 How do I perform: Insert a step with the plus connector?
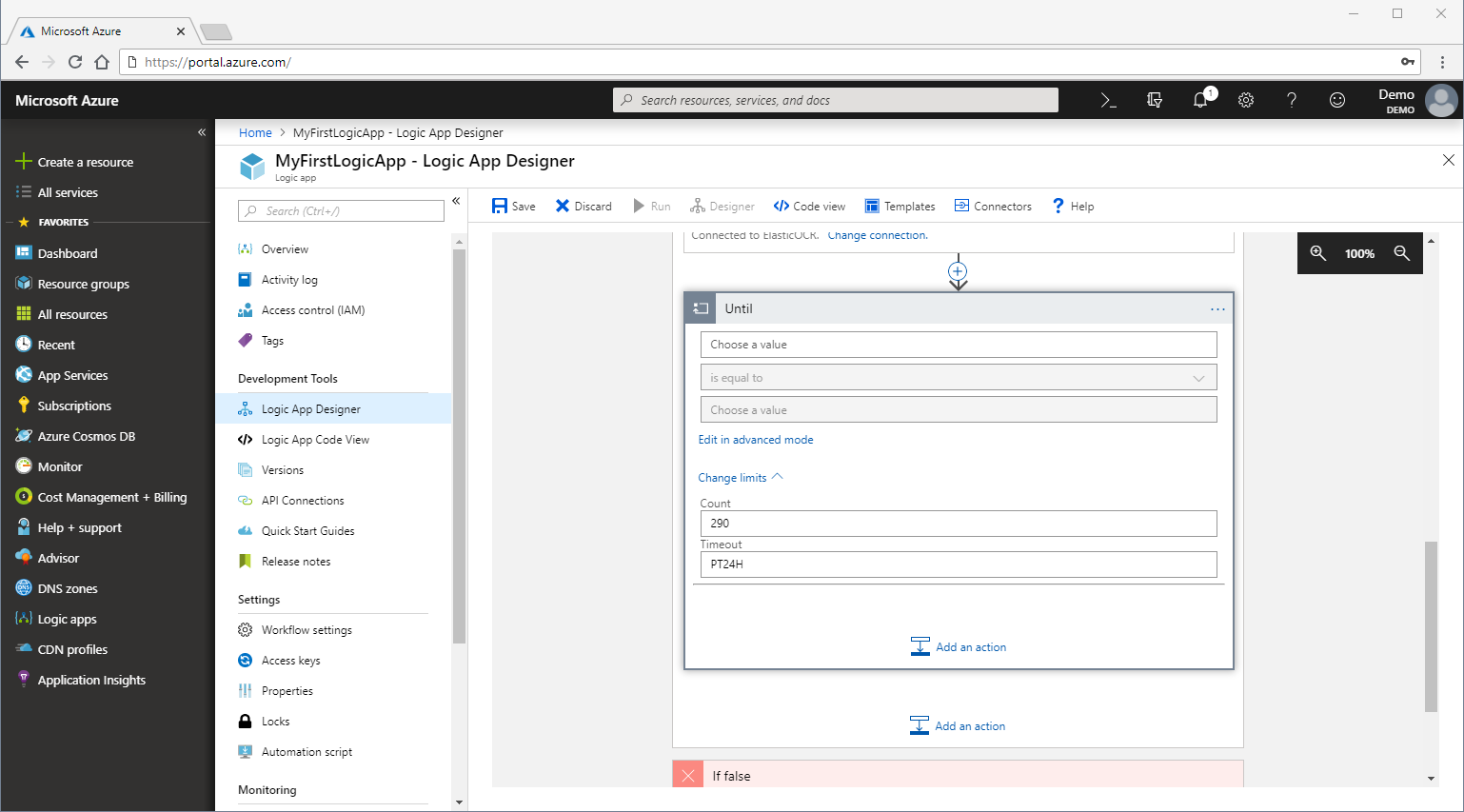[x=958, y=271]
